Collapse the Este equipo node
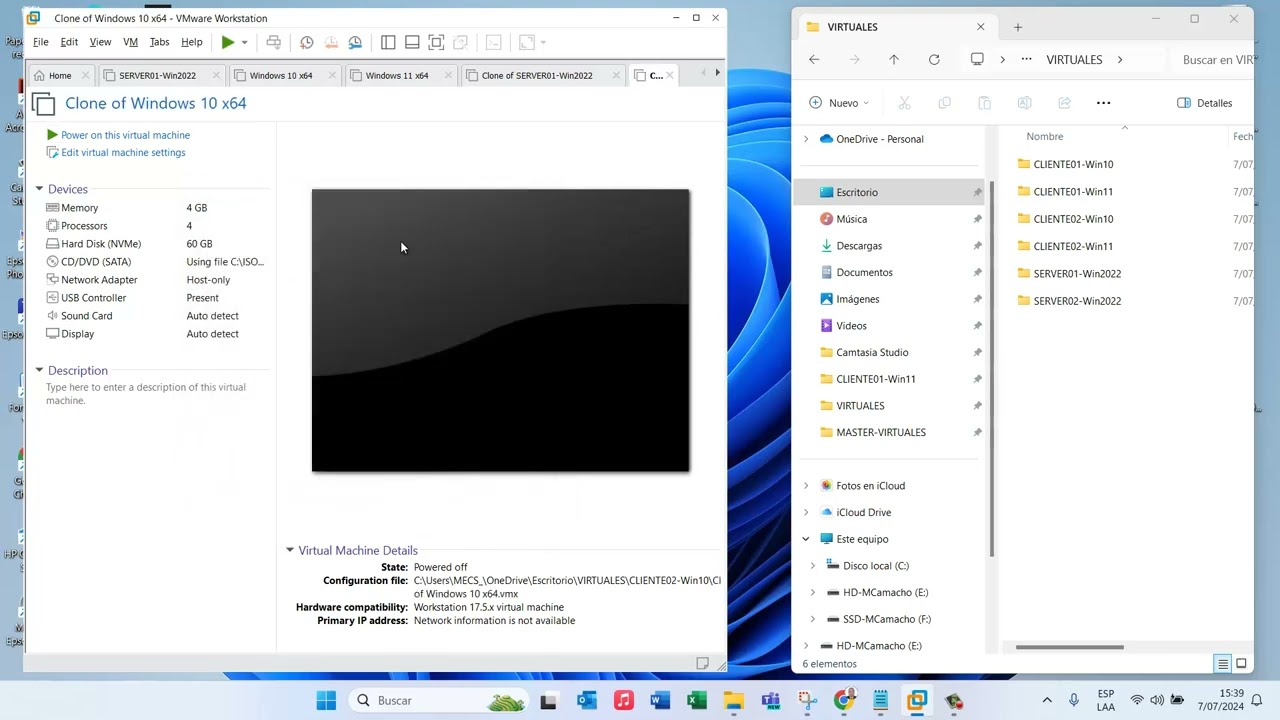This screenshot has height=720, width=1280. 806,539
